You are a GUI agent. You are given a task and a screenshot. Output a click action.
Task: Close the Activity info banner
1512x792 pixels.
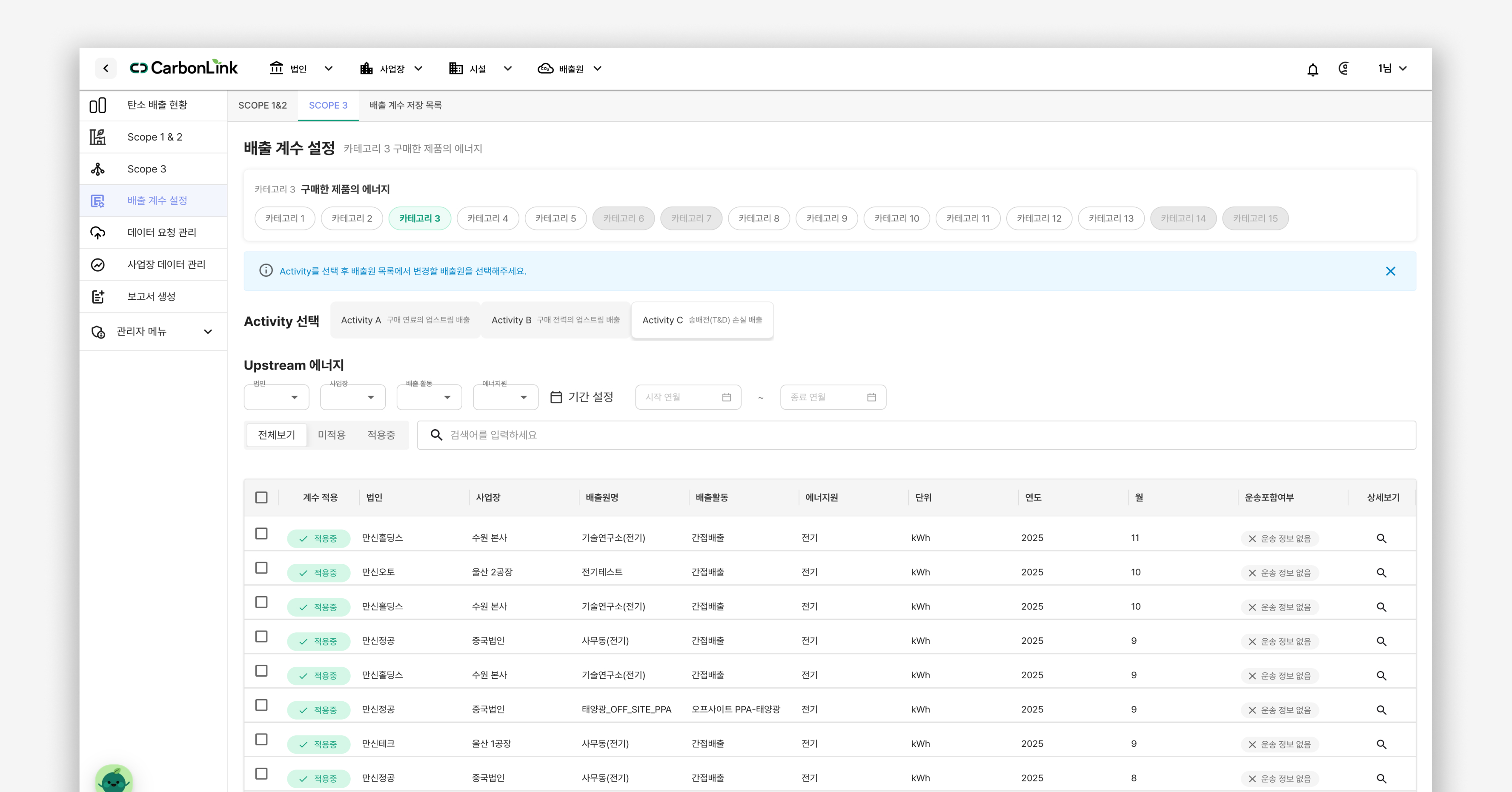(x=1390, y=271)
